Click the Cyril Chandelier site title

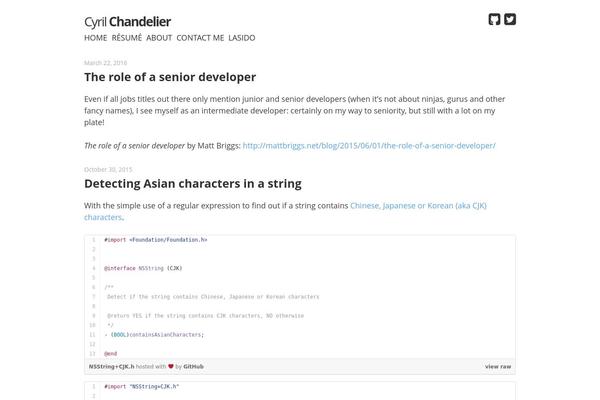(x=127, y=22)
